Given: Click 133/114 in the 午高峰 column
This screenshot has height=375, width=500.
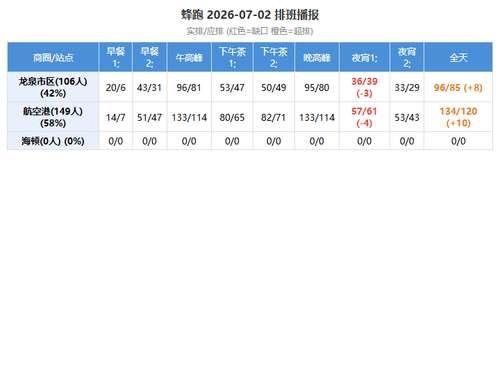Looking at the screenshot, I should [x=189, y=117].
